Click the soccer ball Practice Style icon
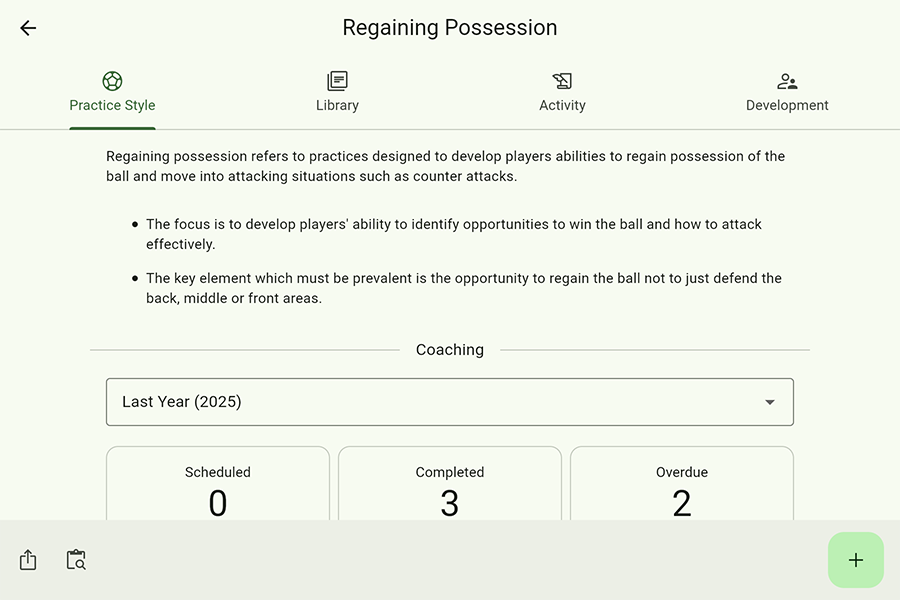Screen dimensions: 900x600 (112, 81)
